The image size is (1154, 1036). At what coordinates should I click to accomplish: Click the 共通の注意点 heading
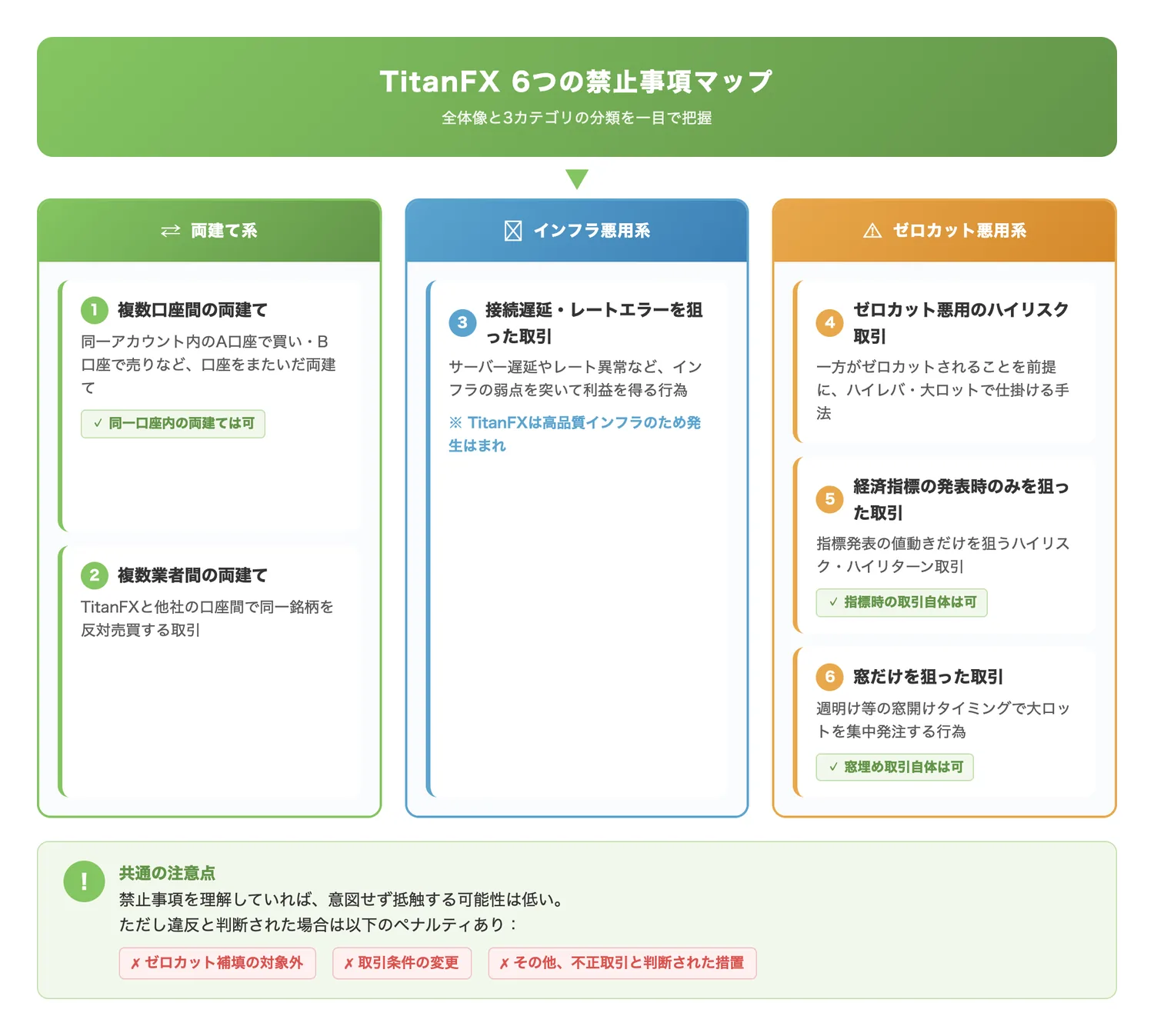167,873
